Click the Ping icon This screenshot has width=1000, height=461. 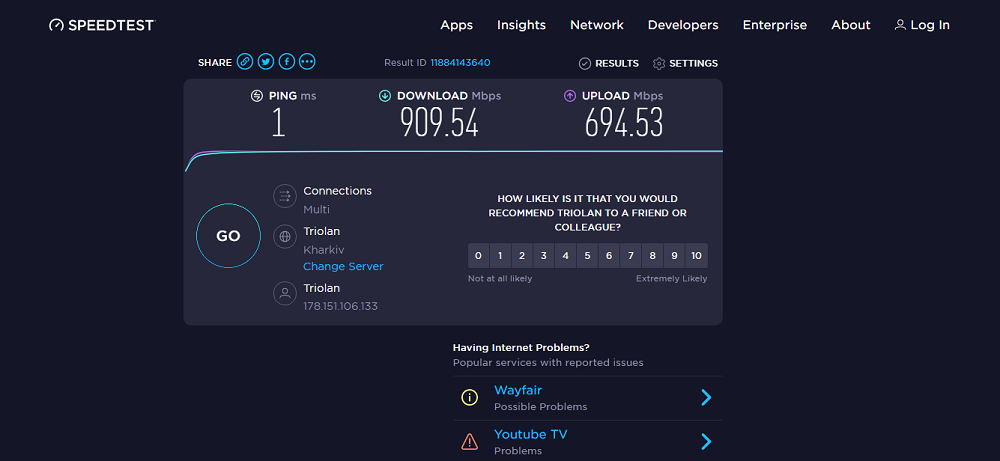257,96
